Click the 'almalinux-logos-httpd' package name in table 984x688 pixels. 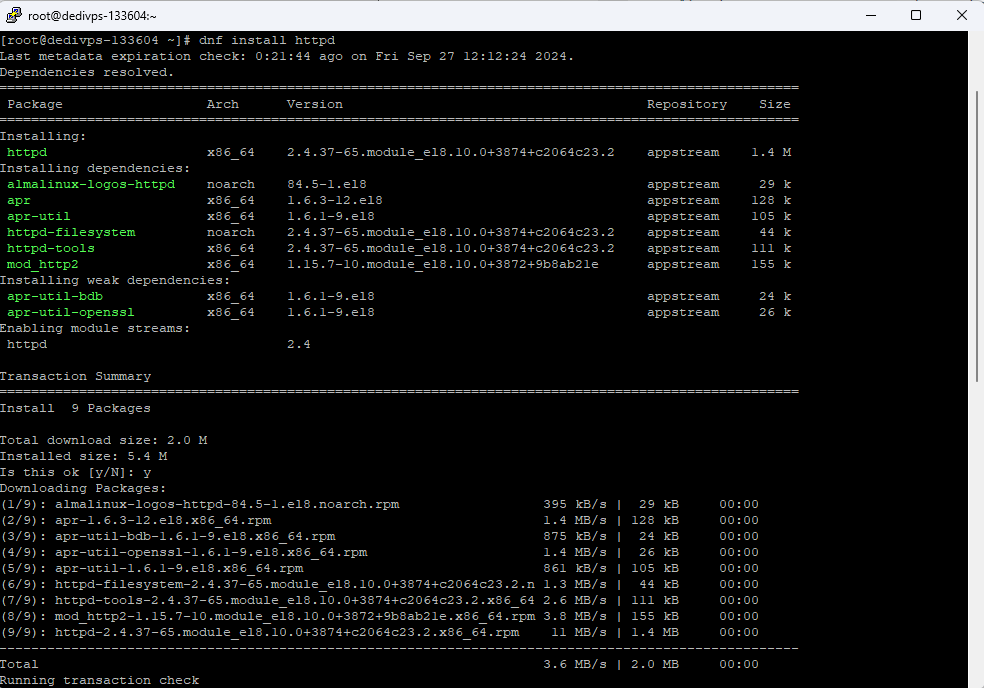tap(91, 185)
